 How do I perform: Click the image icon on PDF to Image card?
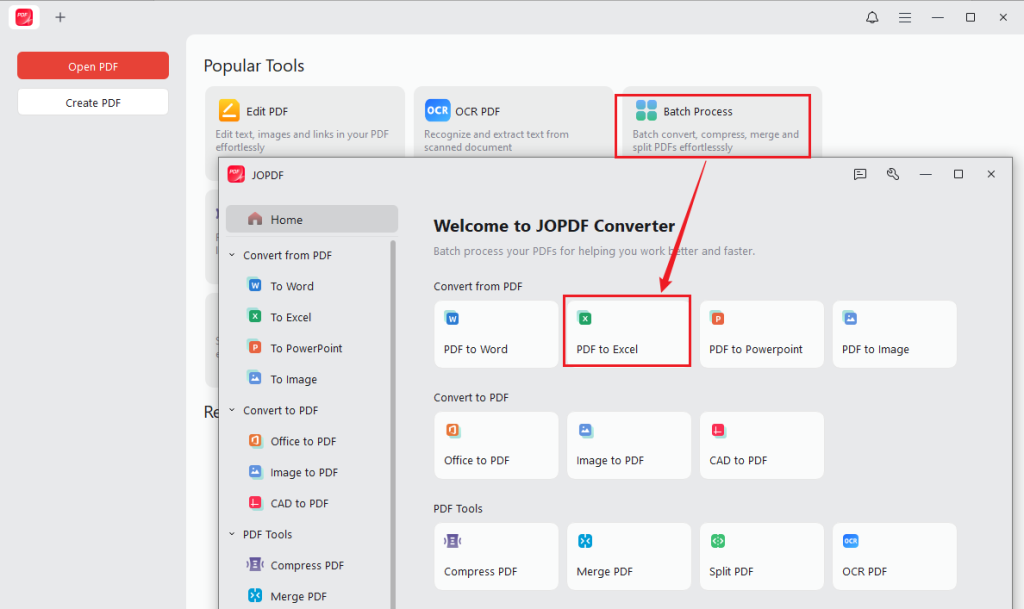(x=850, y=319)
